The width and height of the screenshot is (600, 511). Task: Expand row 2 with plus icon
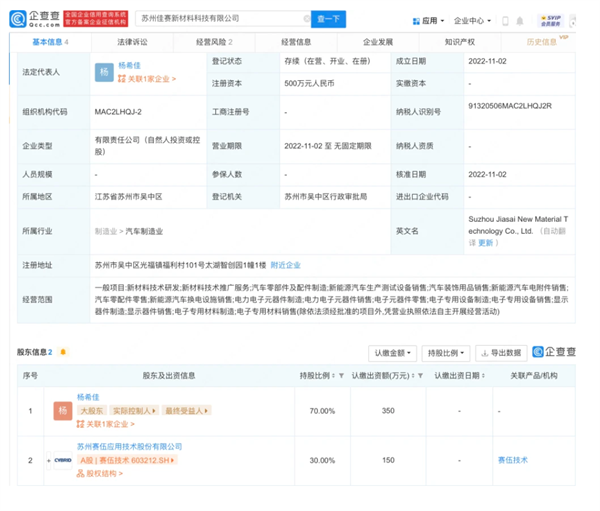click(49, 460)
